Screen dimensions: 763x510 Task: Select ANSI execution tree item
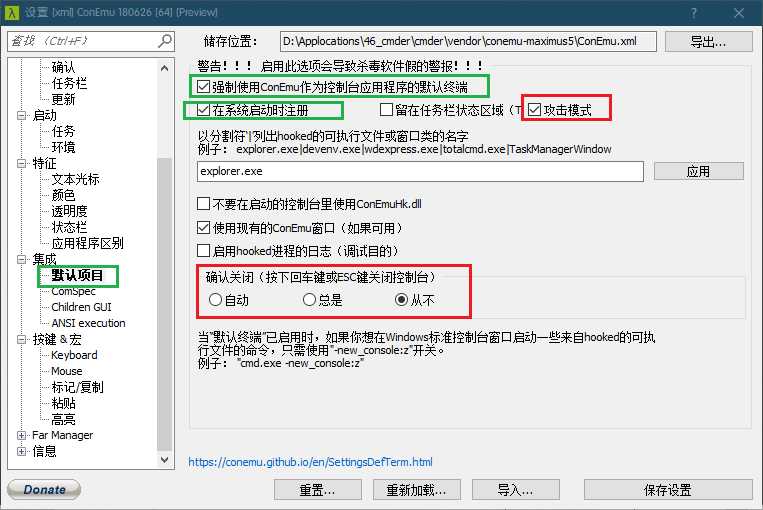pos(88,323)
